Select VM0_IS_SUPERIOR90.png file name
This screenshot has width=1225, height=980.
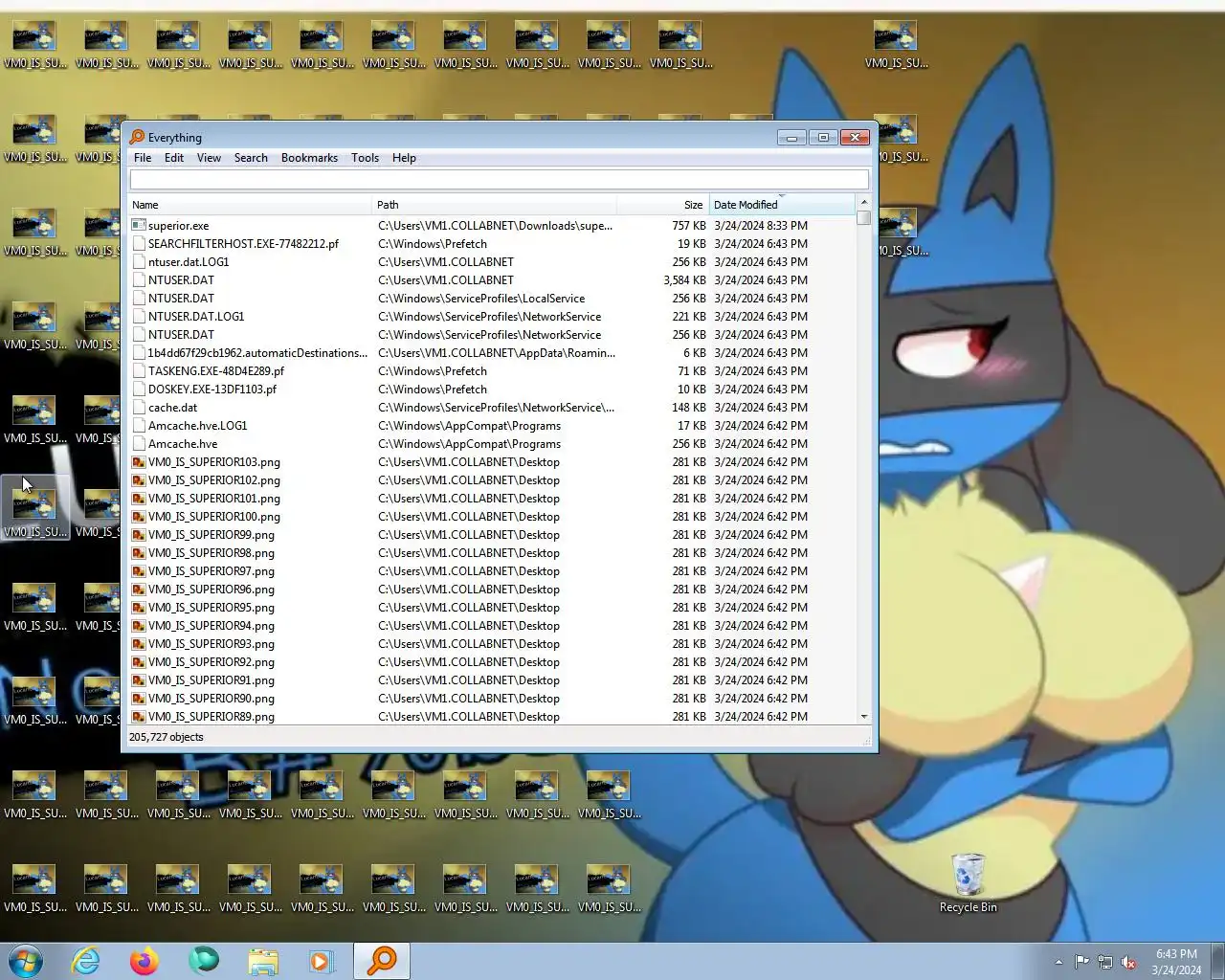point(212,698)
